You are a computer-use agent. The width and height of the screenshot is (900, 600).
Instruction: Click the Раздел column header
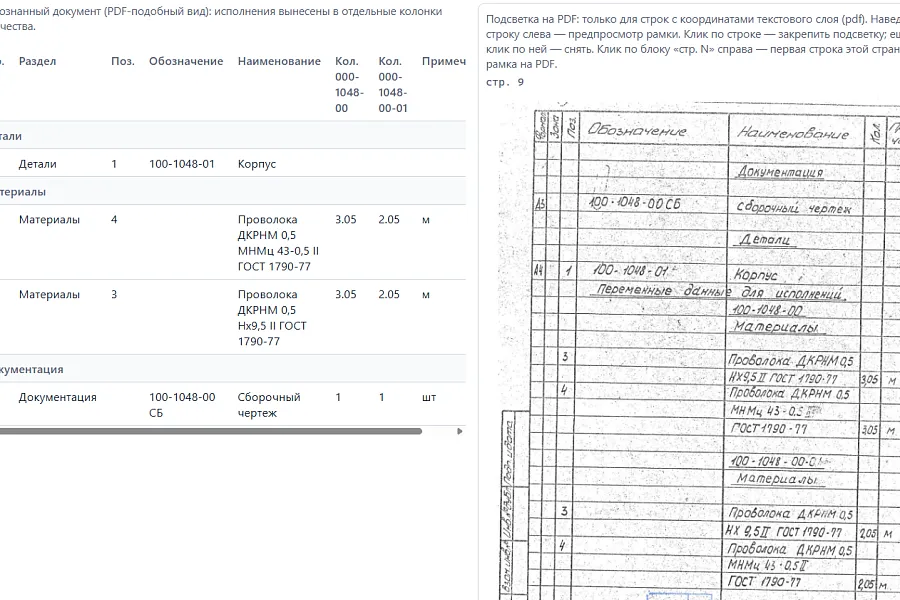tap(38, 61)
